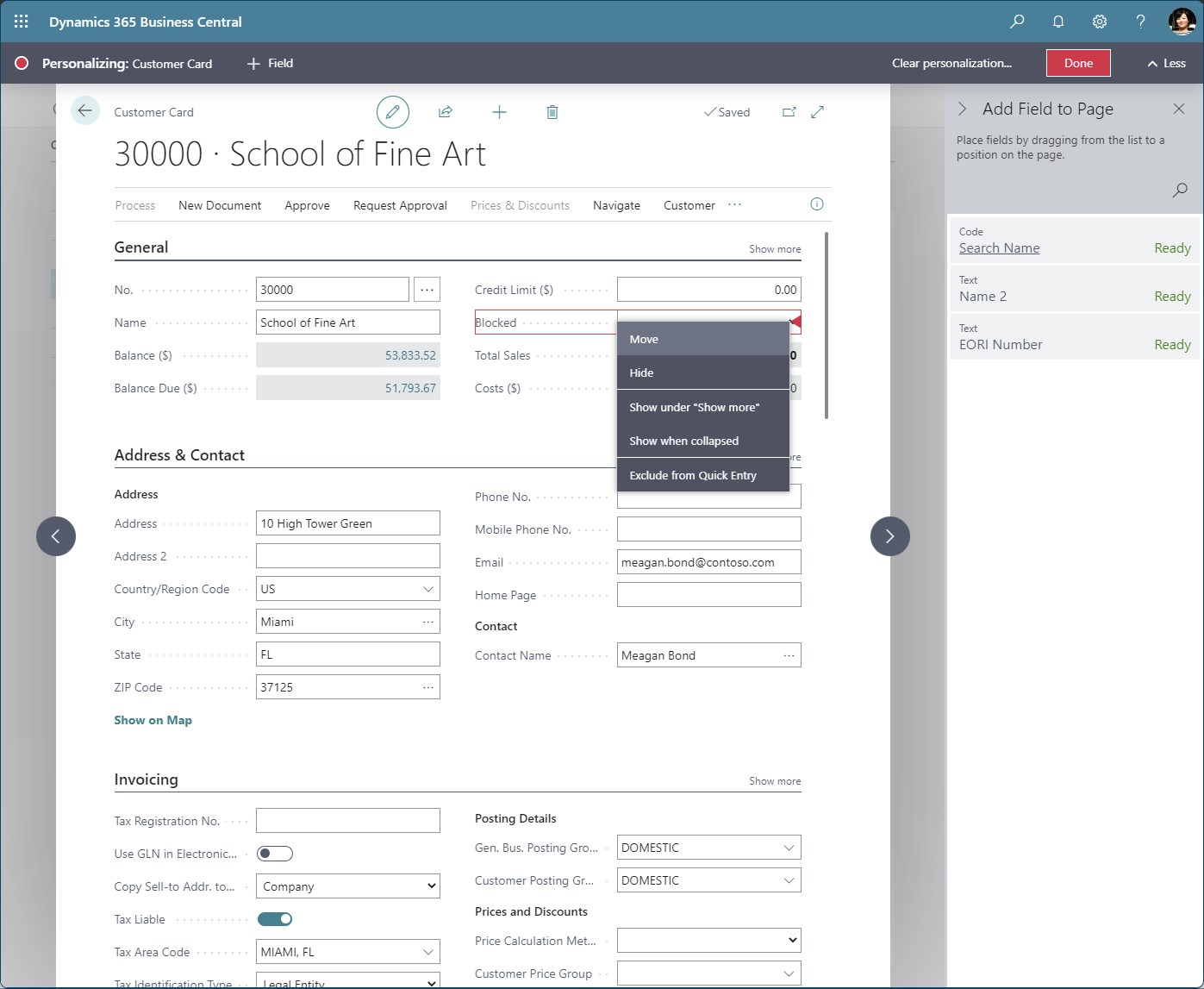
Task: Enable Use GLN in Electronic documents
Action: coord(274,853)
